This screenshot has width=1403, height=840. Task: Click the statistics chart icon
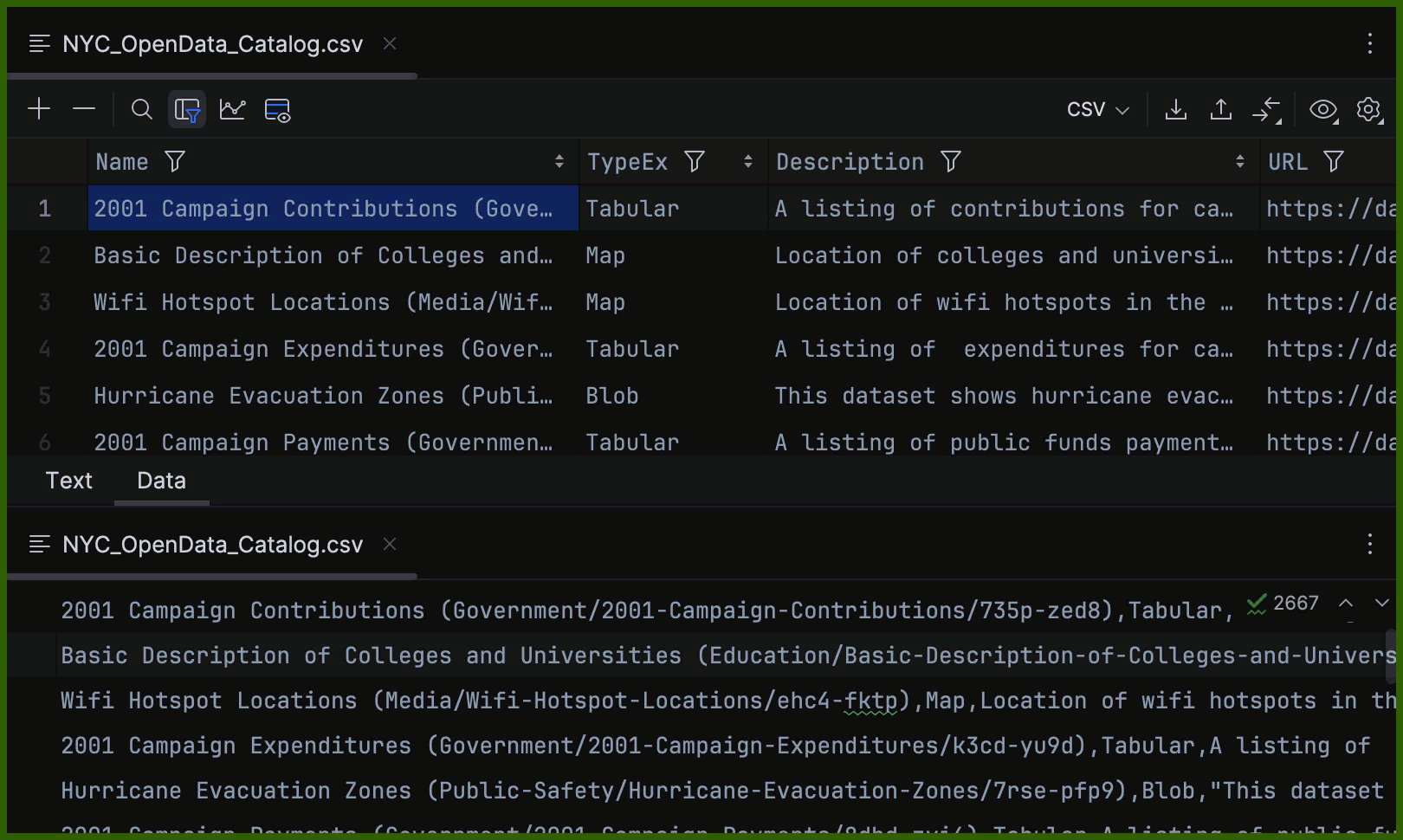[x=232, y=109]
